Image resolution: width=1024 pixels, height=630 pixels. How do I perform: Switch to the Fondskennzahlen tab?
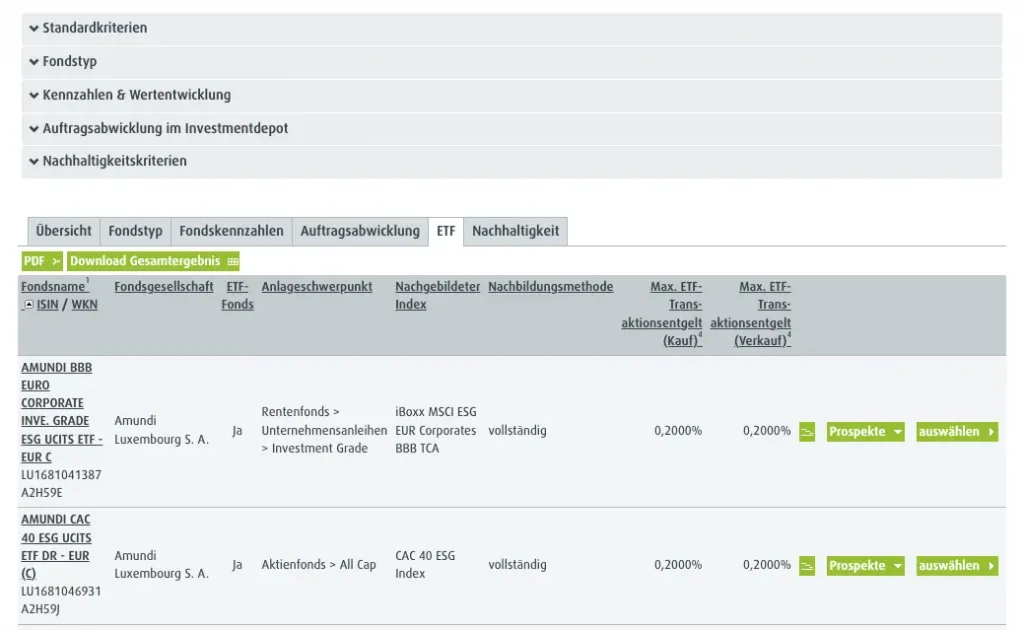coord(231,231)
